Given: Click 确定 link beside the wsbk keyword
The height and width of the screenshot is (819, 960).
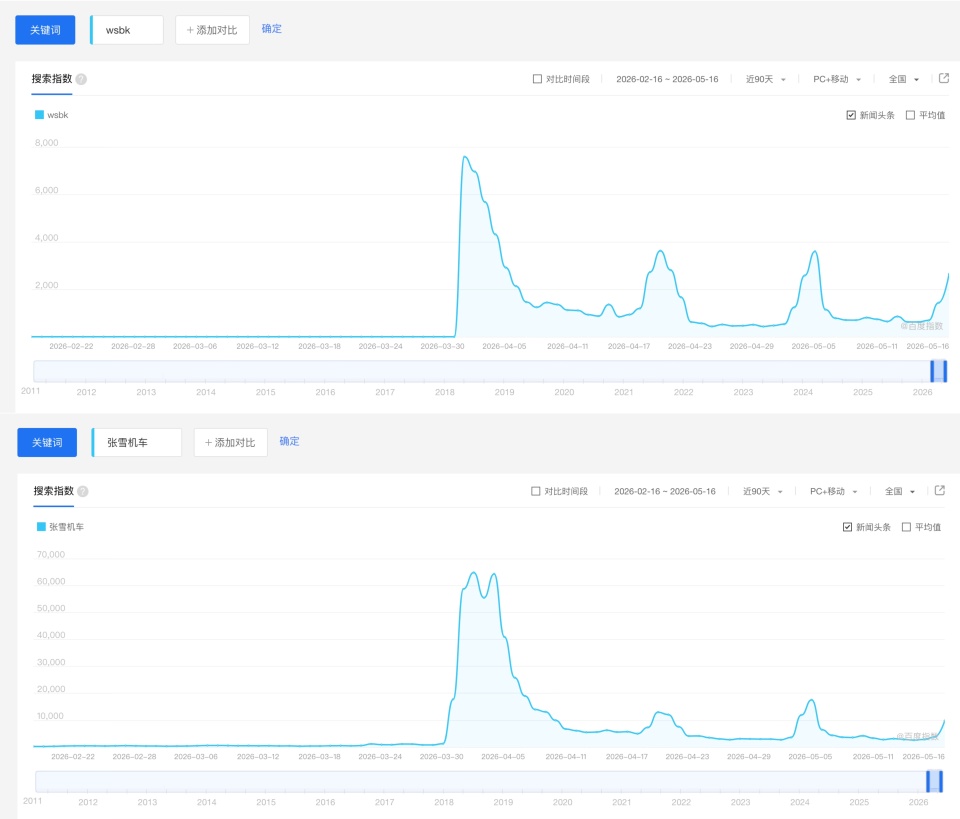Looking at the screenshot, I should click(272, 29).
